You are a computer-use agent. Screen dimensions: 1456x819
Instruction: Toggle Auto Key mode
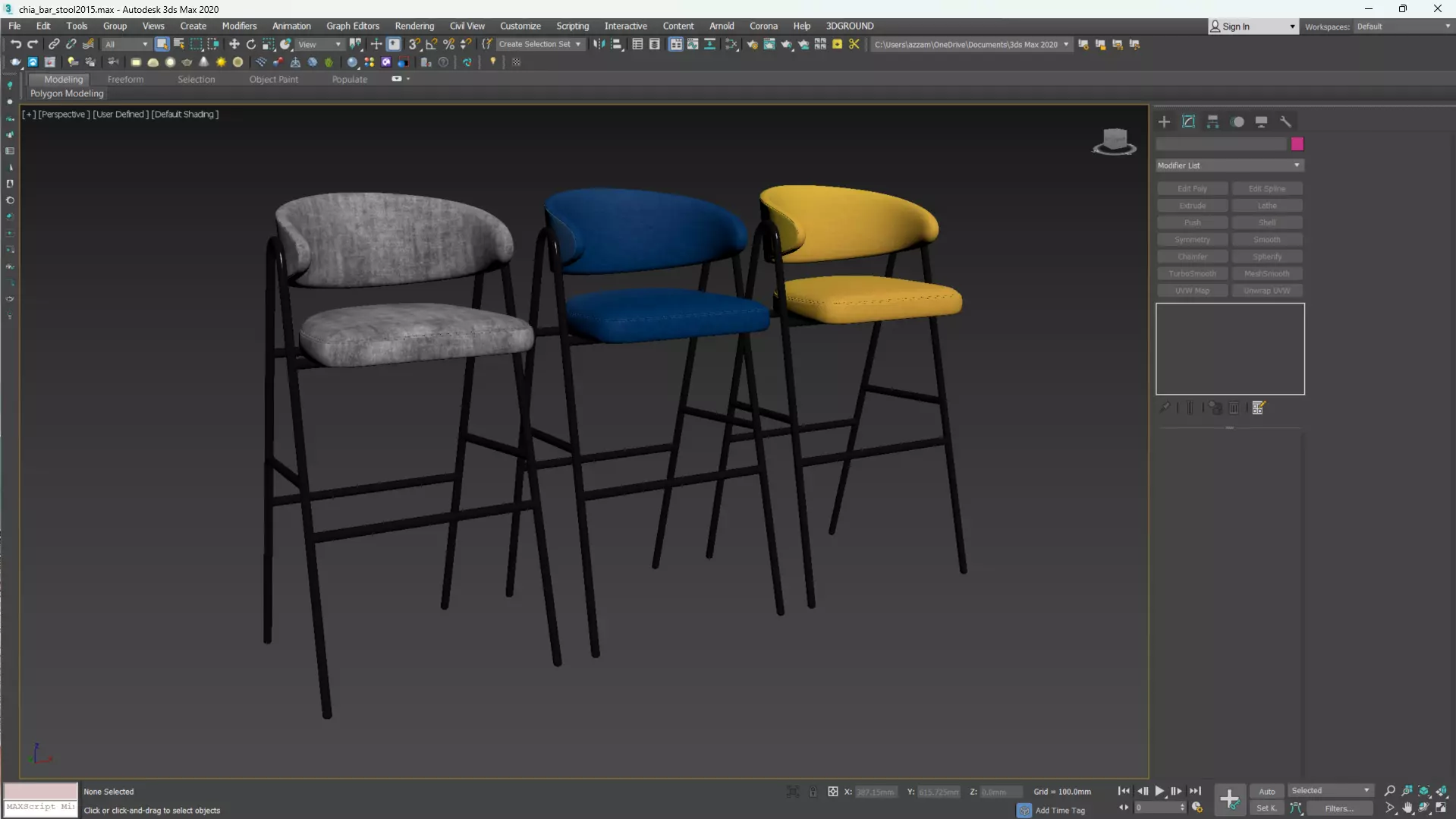1266,791
